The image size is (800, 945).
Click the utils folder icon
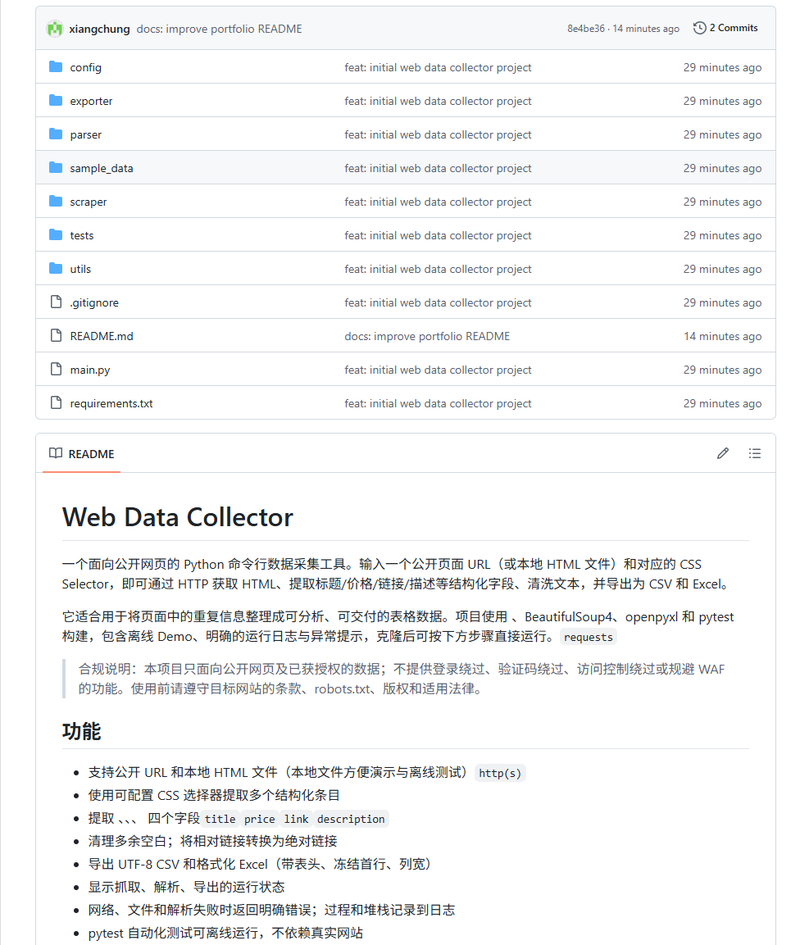pyautogui.click(x=55, y=268)
